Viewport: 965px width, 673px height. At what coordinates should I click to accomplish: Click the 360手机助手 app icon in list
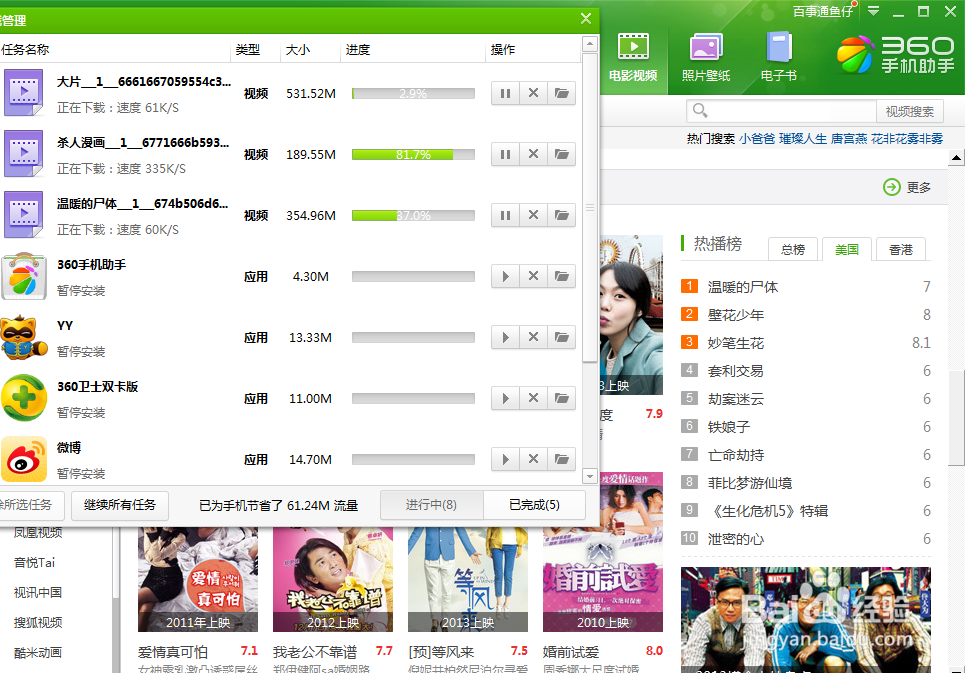click(x=24, y=276)
